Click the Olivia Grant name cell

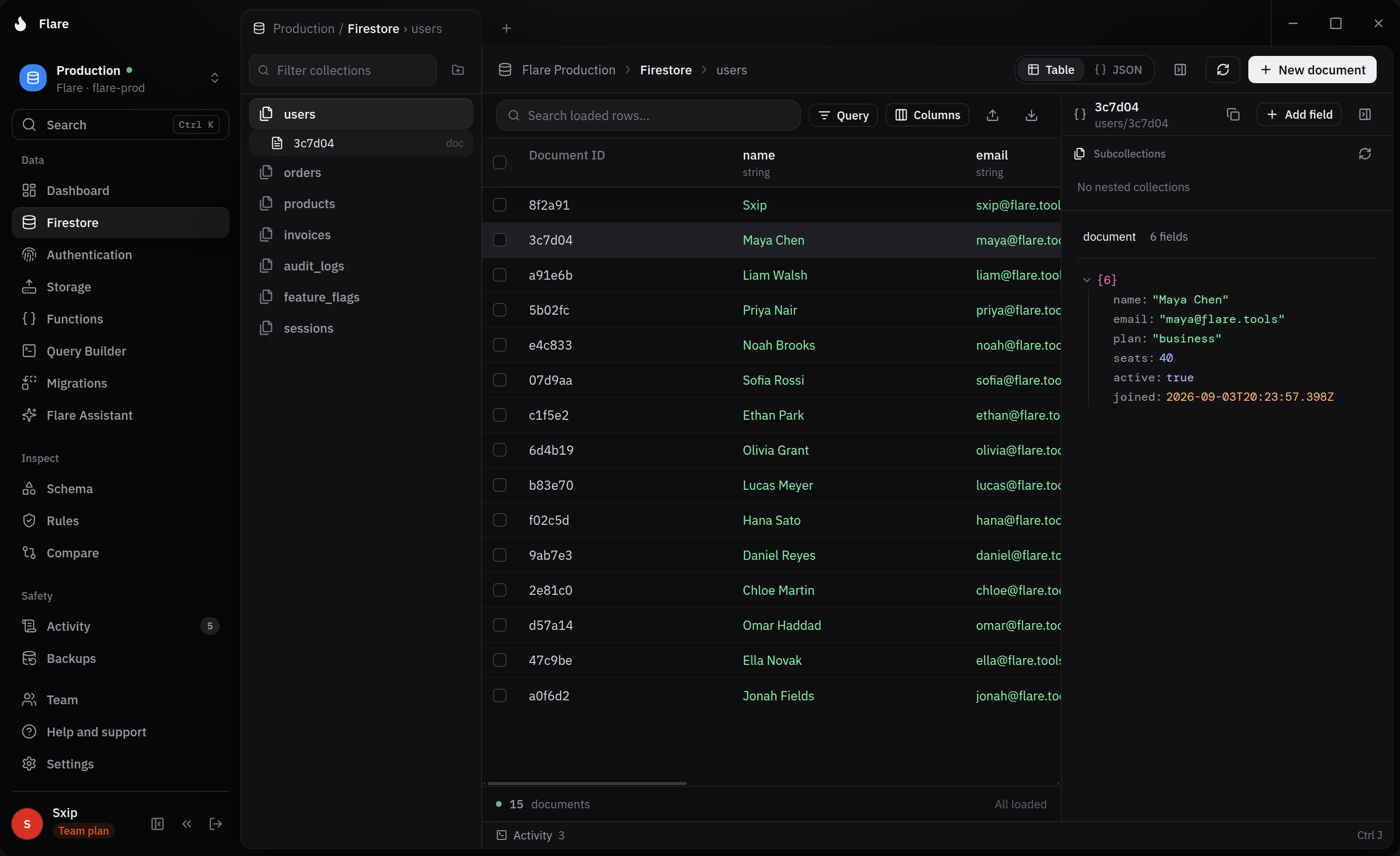click(x=775, y=450)
